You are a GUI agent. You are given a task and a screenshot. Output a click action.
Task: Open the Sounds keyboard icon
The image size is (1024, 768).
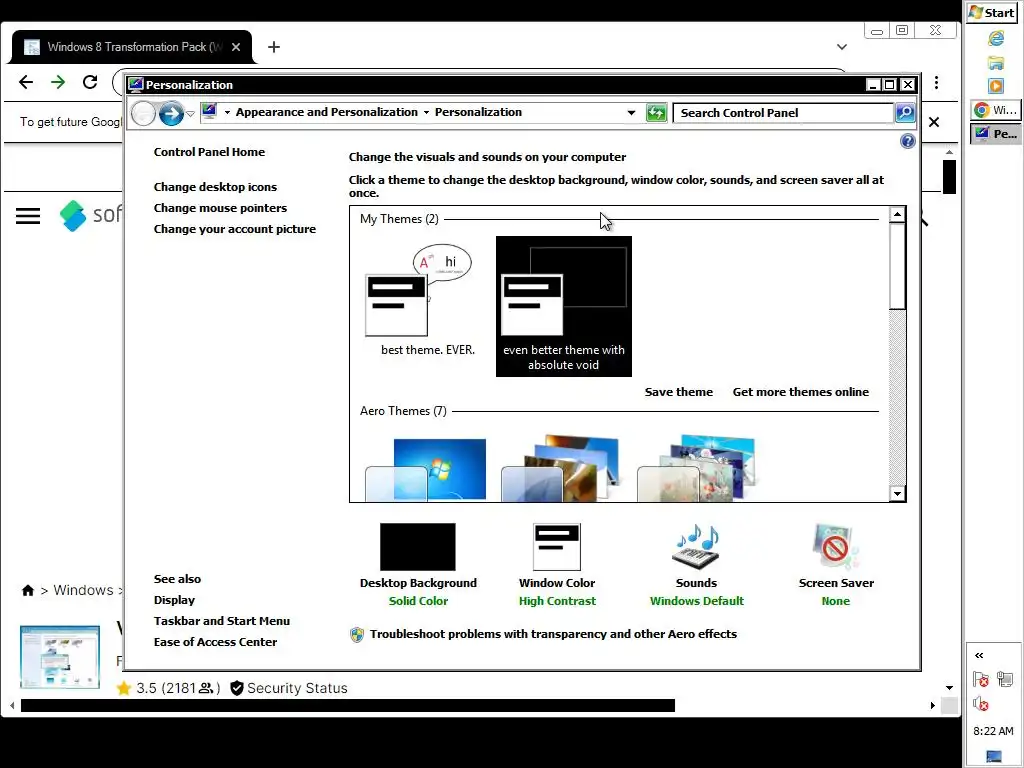pyautogui.click(x=696, y=547)
